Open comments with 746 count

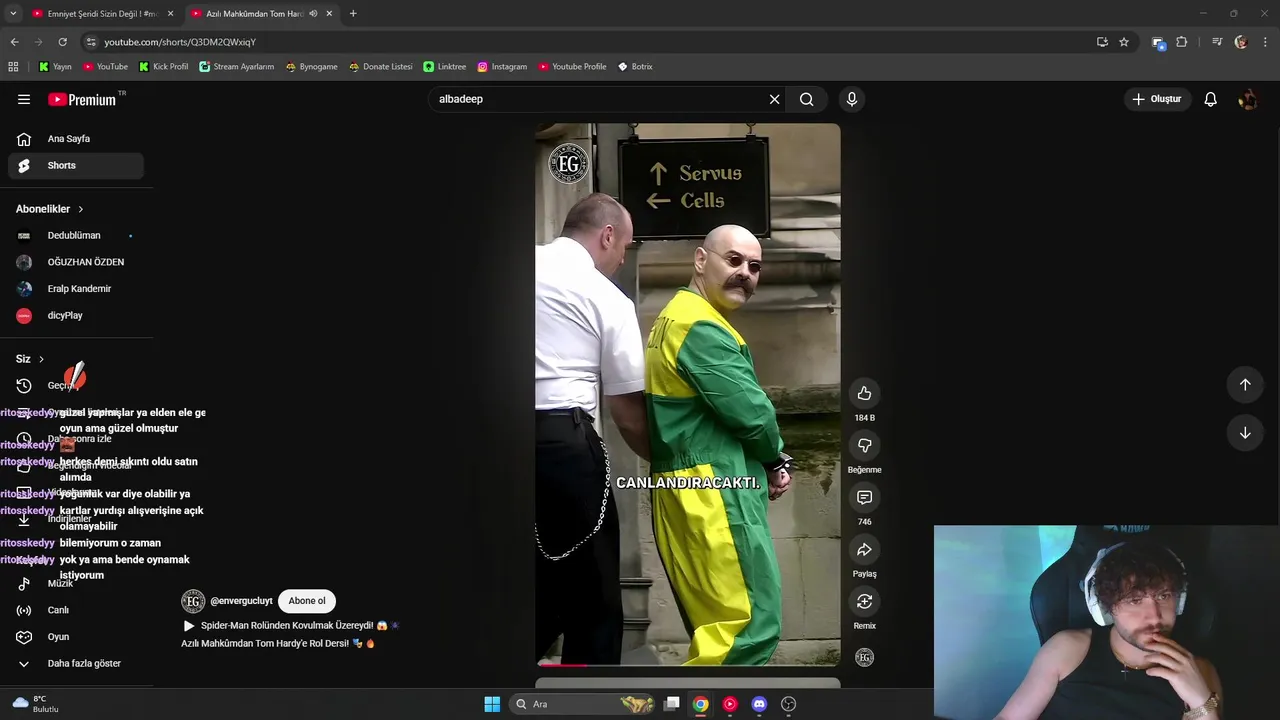864,497
